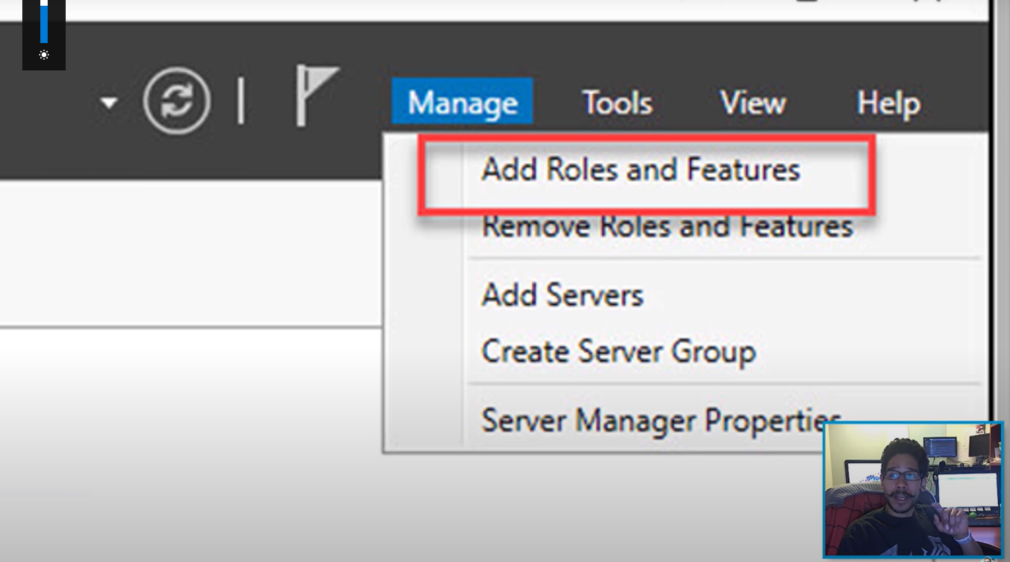Open the Notifications flag icon
This screenshot has width=1010, height=562.
point(316,95)
